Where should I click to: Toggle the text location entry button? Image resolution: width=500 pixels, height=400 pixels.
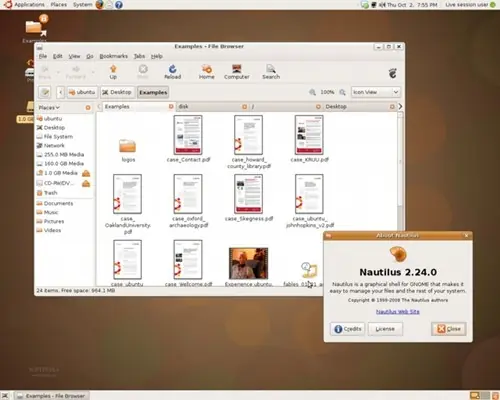[45, 92]
